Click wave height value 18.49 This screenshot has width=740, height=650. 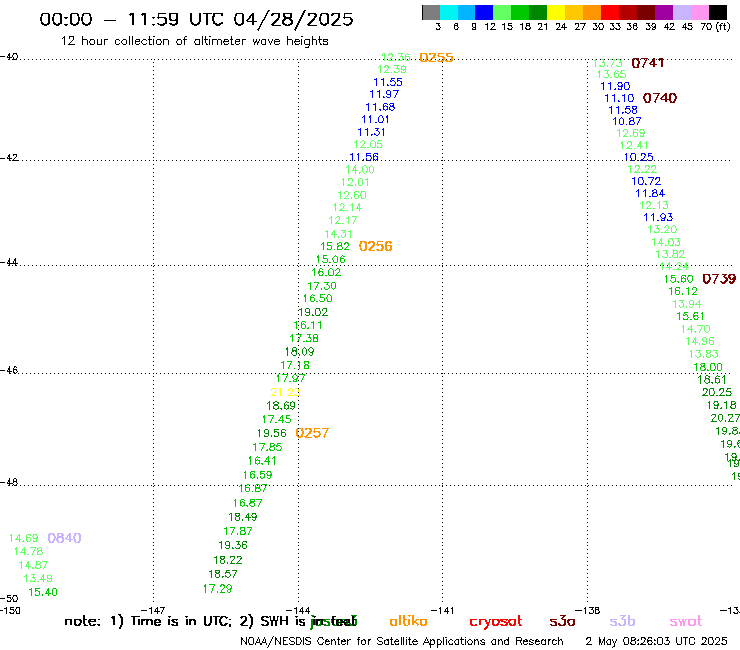(243, 517)
